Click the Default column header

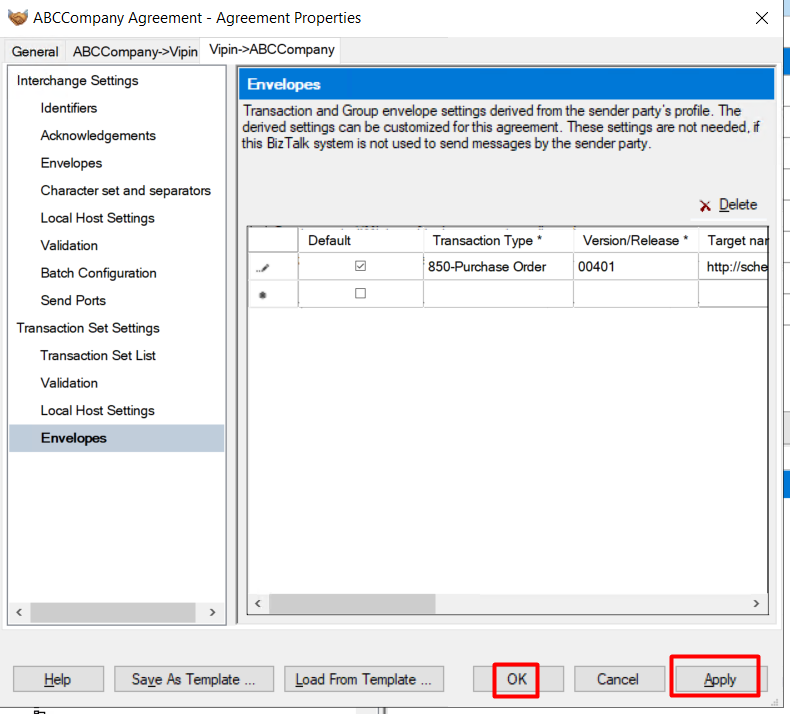[360, 240]
